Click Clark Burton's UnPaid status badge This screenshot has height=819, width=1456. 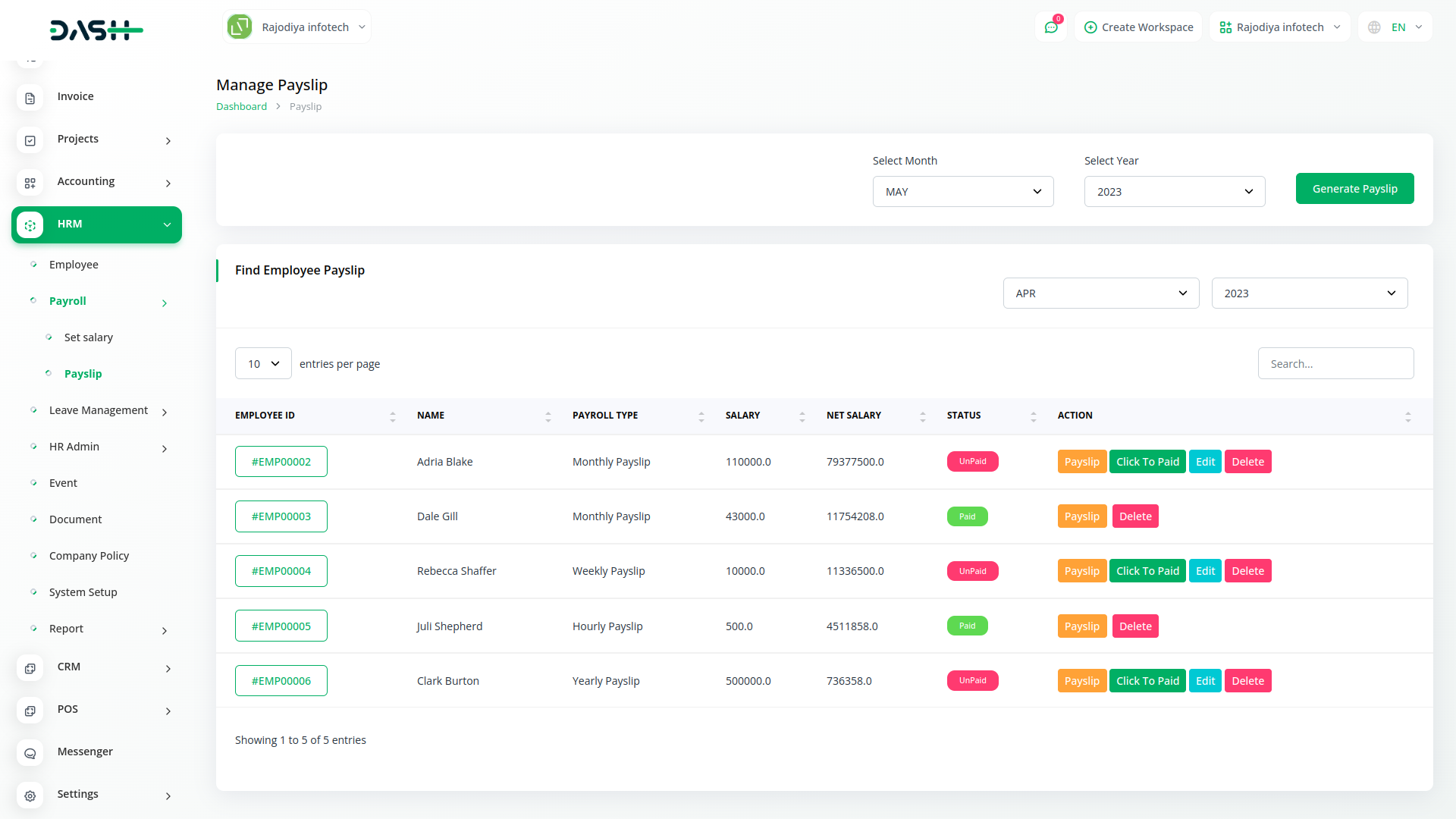(972, 680)
